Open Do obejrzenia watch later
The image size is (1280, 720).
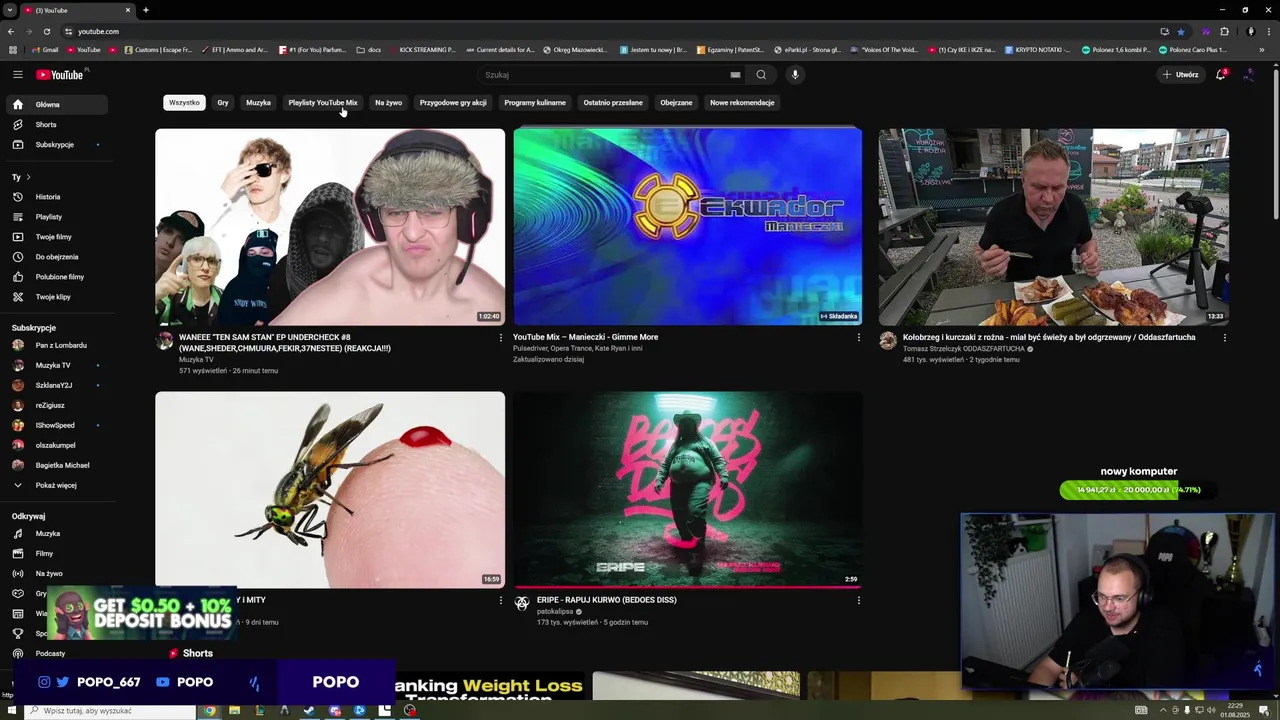coord(56,257)
